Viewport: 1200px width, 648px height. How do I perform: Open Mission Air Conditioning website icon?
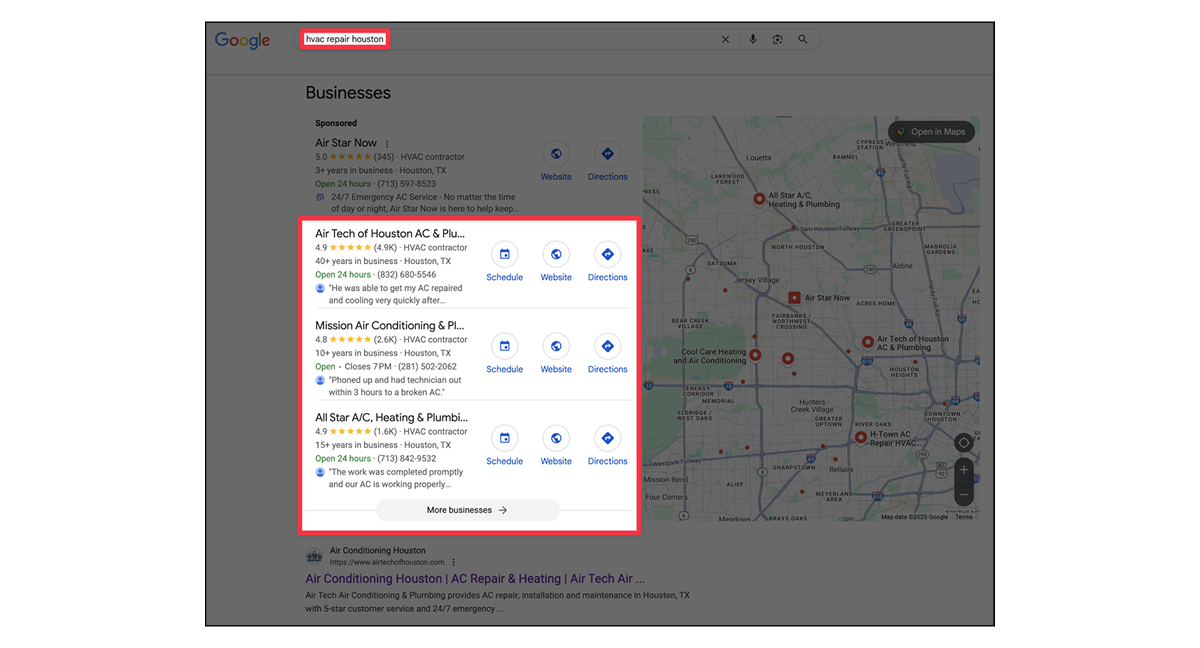(x=556, y=347)
